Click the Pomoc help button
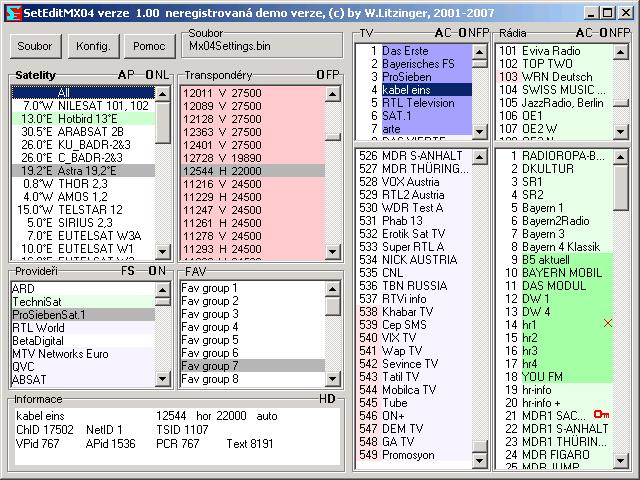Screen dimensions: 640x480 [x=149, y=46]
